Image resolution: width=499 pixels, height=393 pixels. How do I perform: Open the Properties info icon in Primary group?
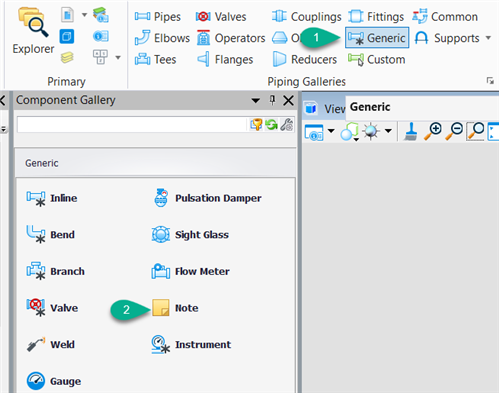101,36
